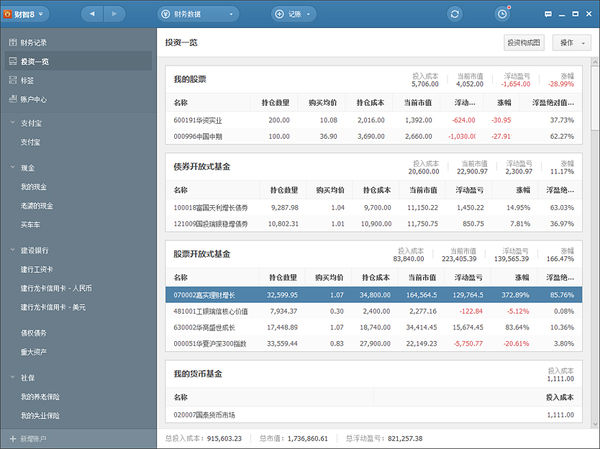Viewport: 600px width, 449px height.
Task: Click the 总市值 1,736,860.61 status value
Action: coord(308,439)
